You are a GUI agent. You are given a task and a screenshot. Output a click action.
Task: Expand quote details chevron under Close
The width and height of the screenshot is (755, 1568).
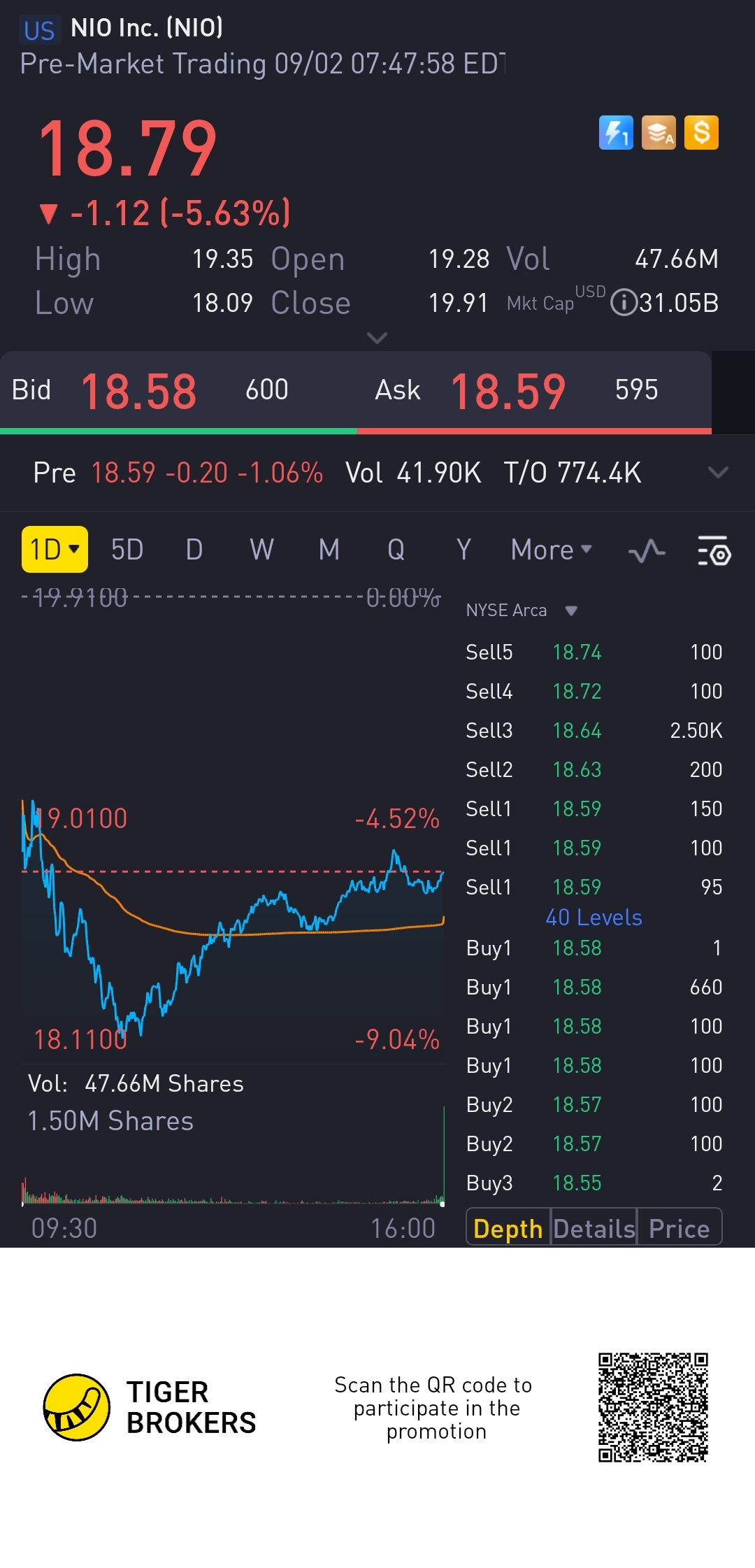click(x=377, y=338)
